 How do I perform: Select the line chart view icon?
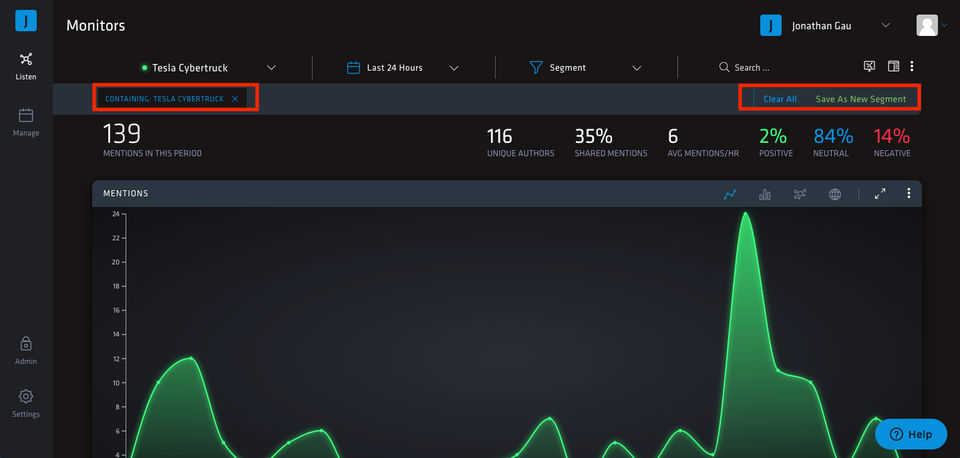pos(729,194)
